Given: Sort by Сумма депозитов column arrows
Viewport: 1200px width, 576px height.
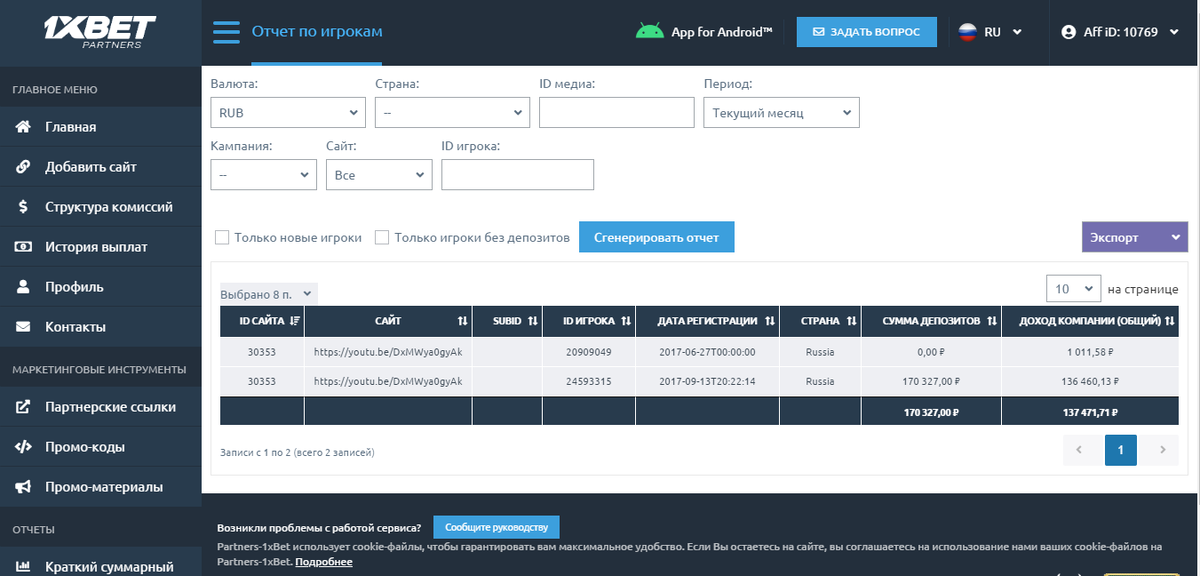Looking at the screenshot, I should tap(991, 321).
